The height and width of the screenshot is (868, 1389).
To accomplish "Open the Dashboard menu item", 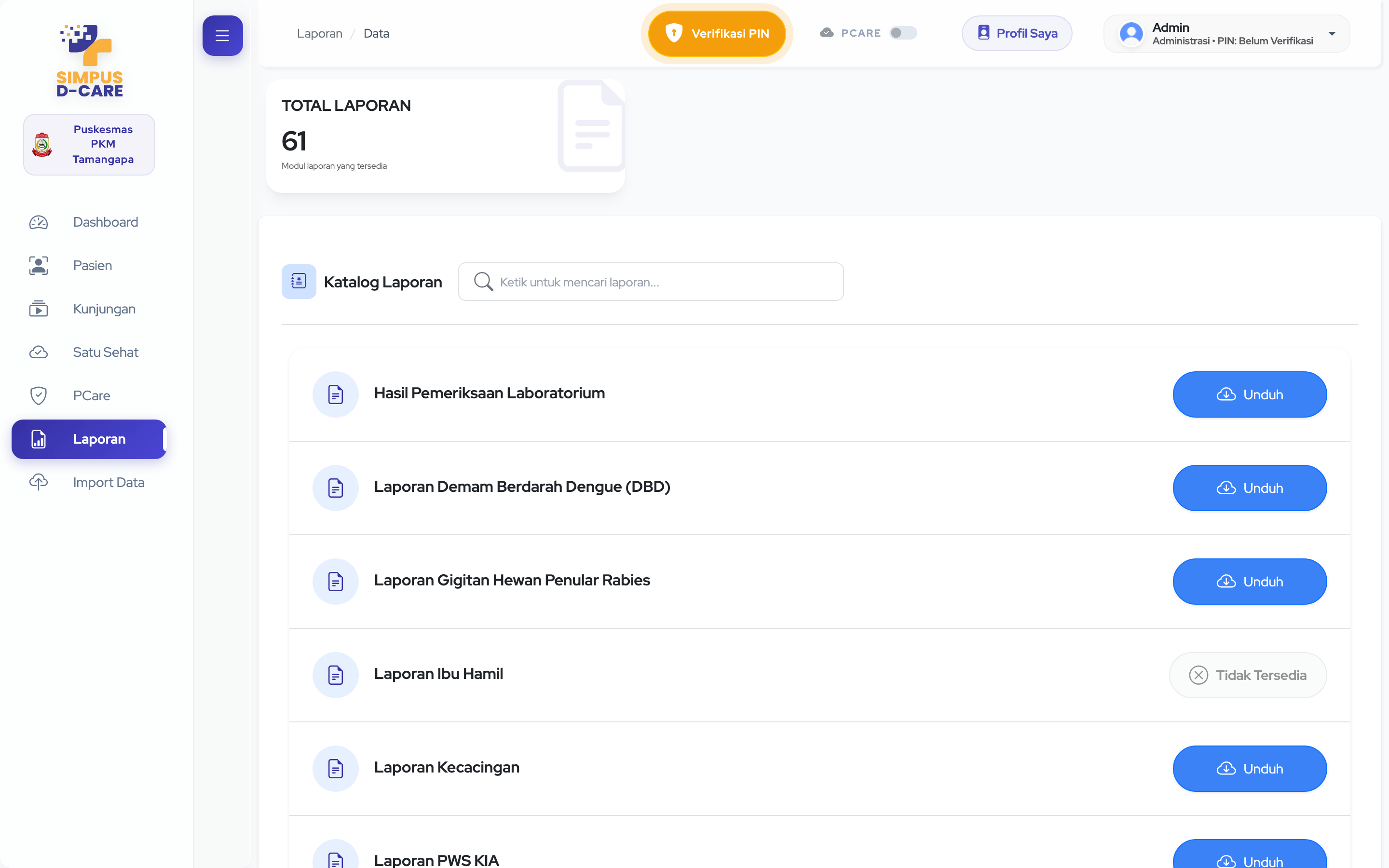I will [89, 222].
